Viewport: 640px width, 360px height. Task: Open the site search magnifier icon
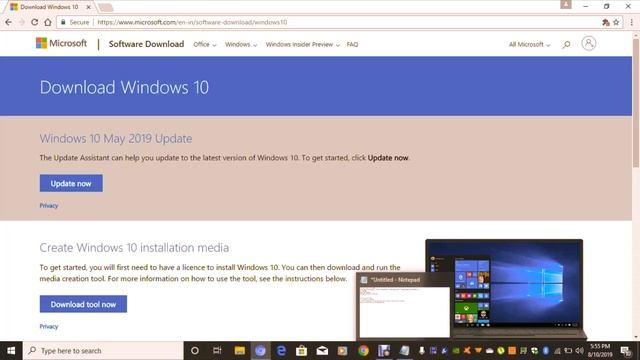pos(566,44)
